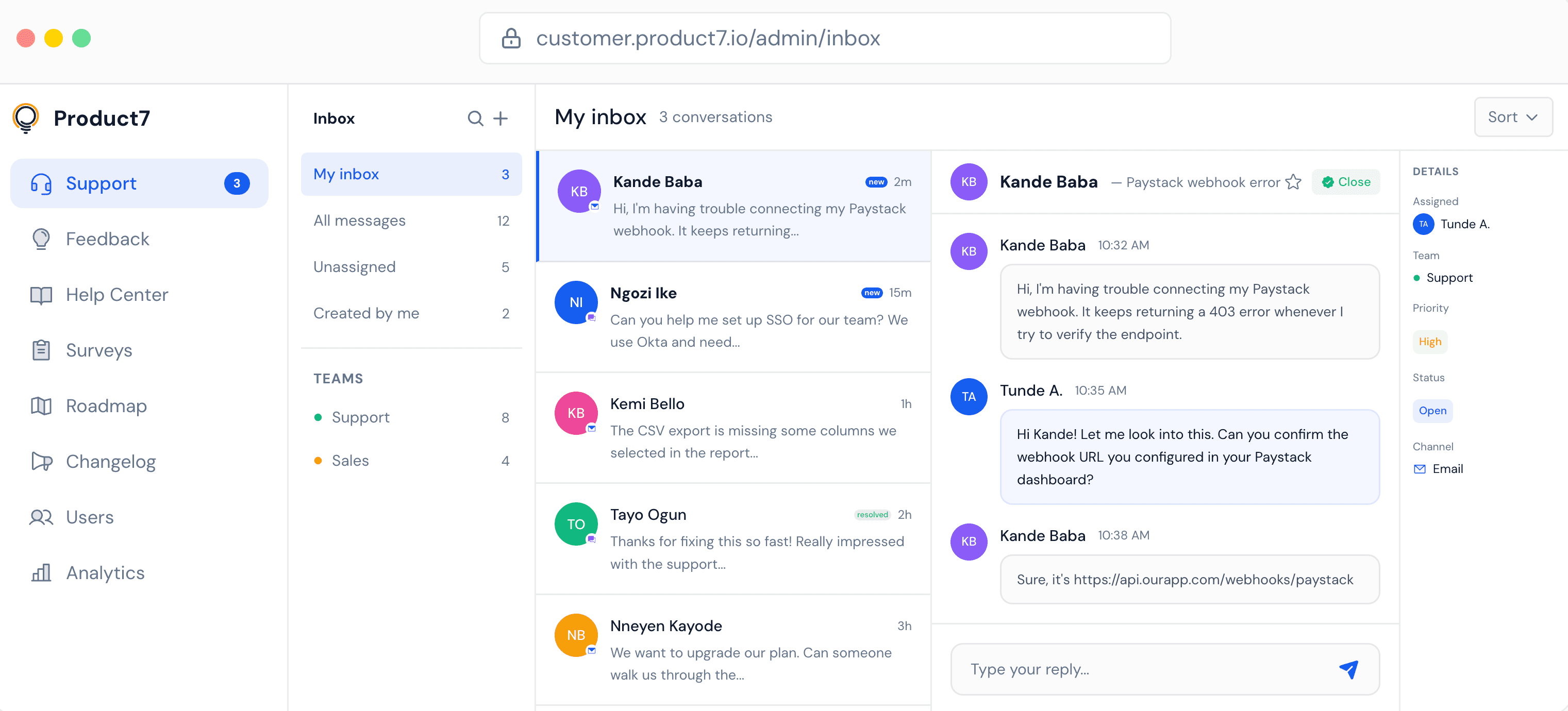Open the Sort dropdown
This screenshot has height=711, width=1568.
[1513, 116]
